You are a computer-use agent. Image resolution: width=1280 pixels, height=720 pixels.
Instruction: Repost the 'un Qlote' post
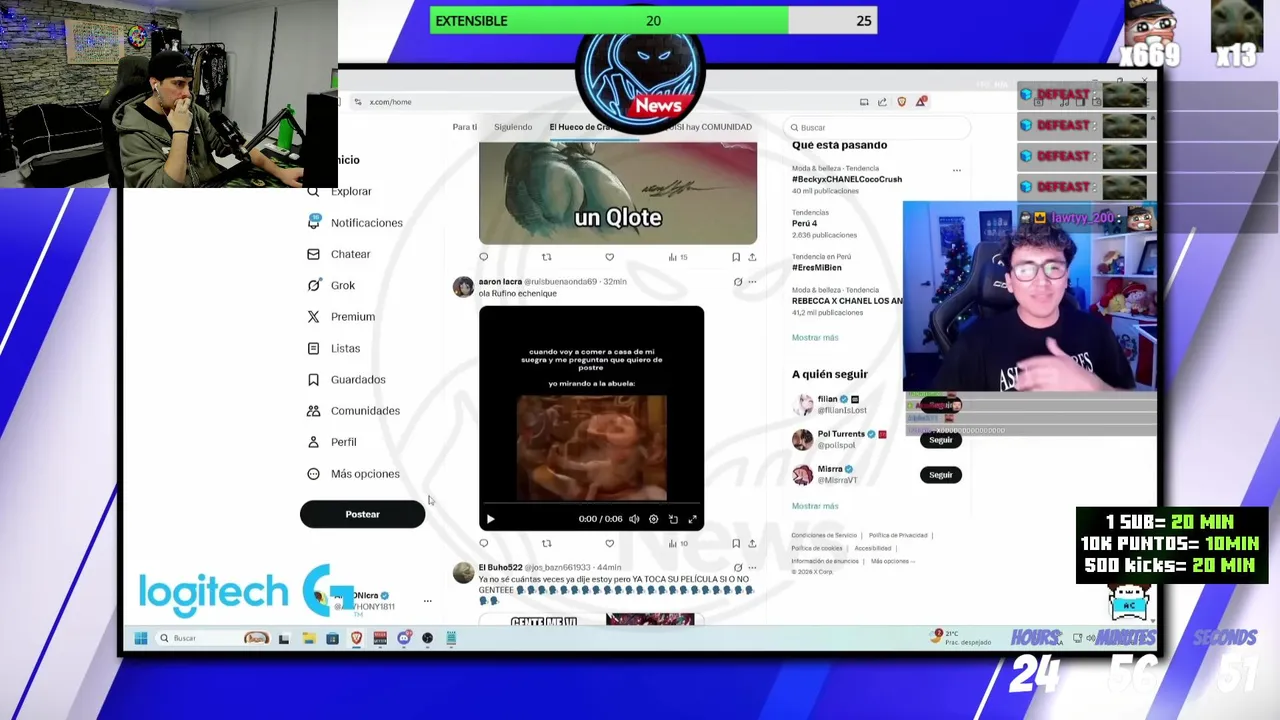pyautogui.click(x=546, y=257)
